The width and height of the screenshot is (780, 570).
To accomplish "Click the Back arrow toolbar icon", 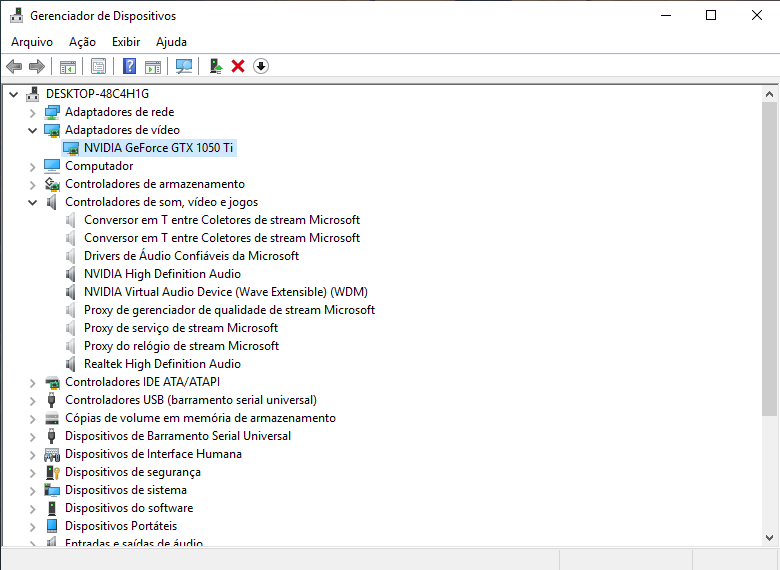I will pyautogui.click(x=14, y=66).
